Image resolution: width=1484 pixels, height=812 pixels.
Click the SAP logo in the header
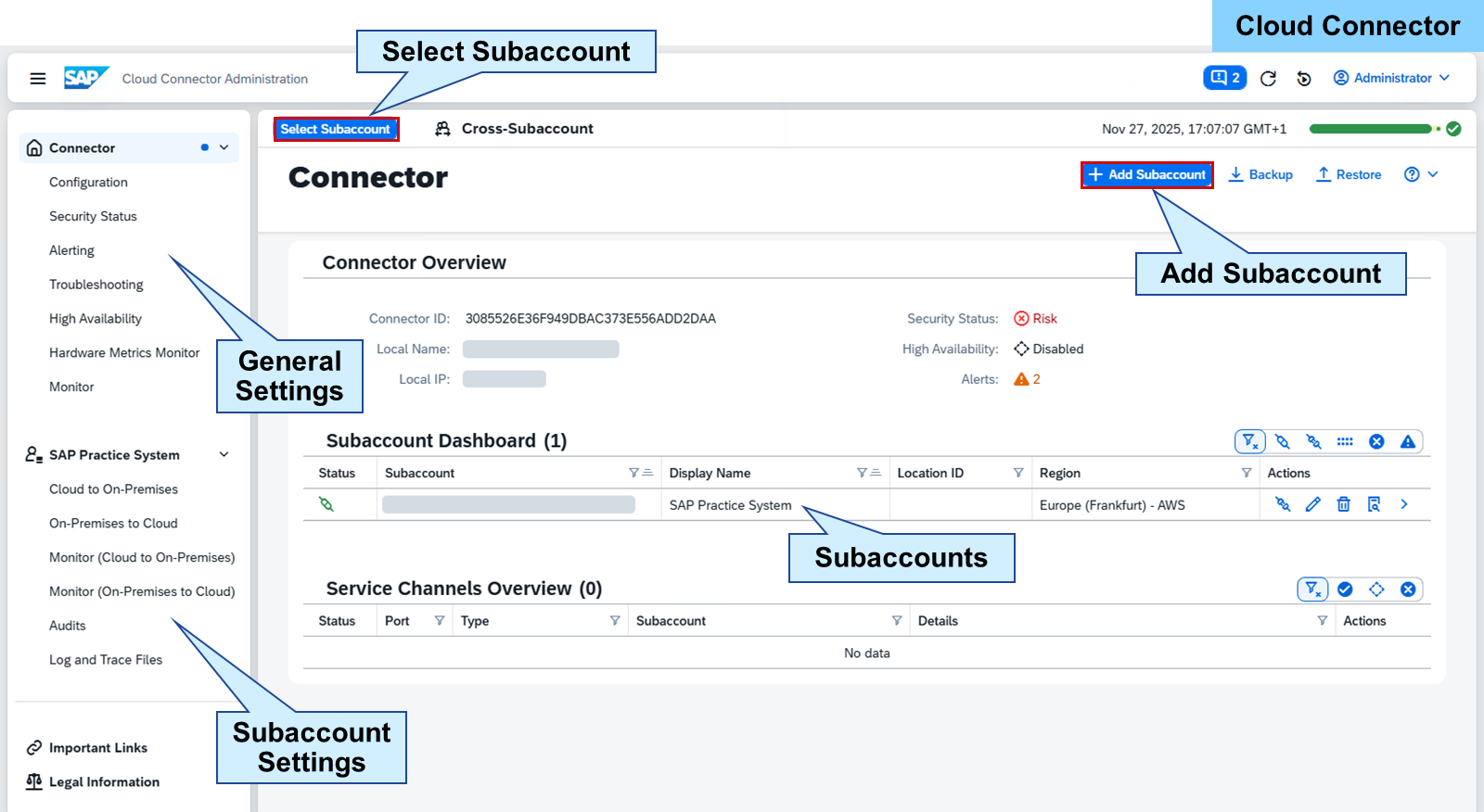86,78
